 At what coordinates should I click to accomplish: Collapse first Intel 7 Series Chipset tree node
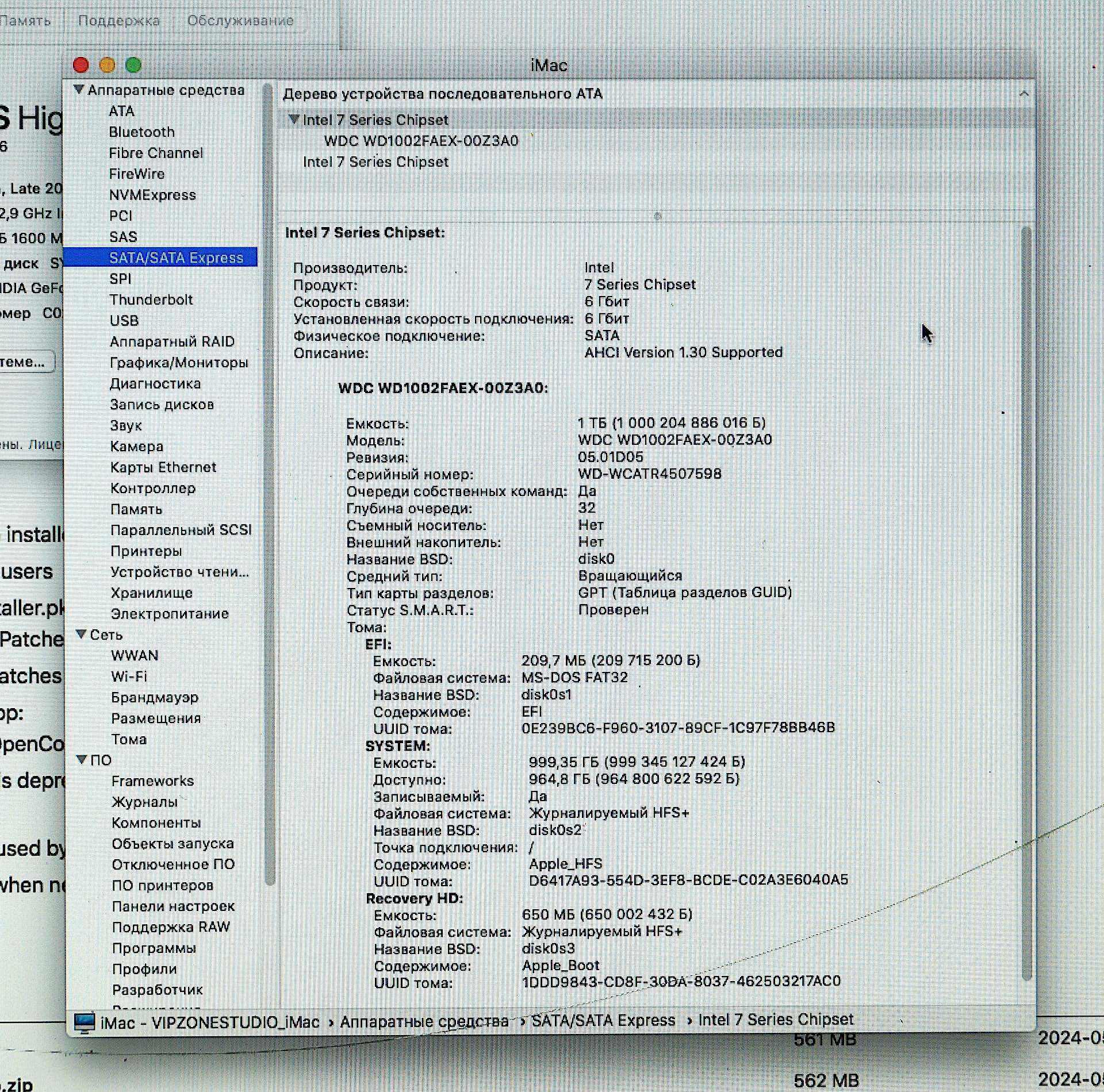pyautogui.click(x=294, y=120)
